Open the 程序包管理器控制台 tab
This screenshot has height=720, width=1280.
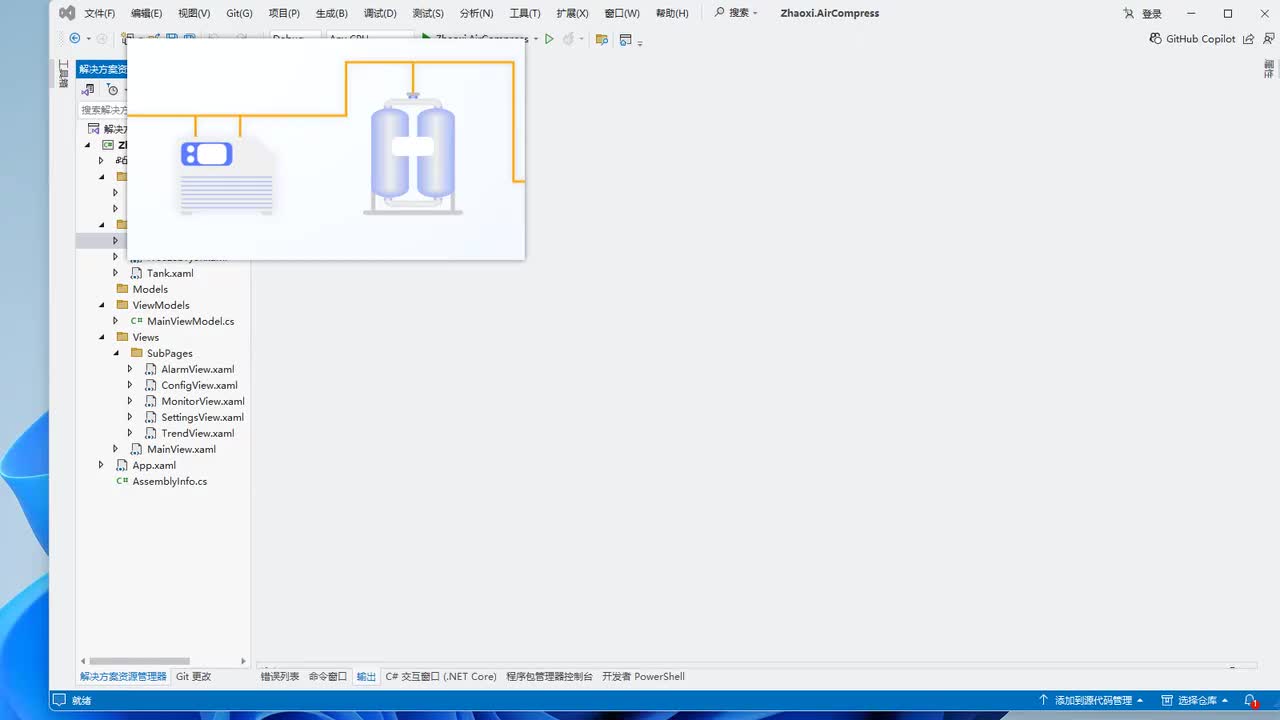point(549,677)
